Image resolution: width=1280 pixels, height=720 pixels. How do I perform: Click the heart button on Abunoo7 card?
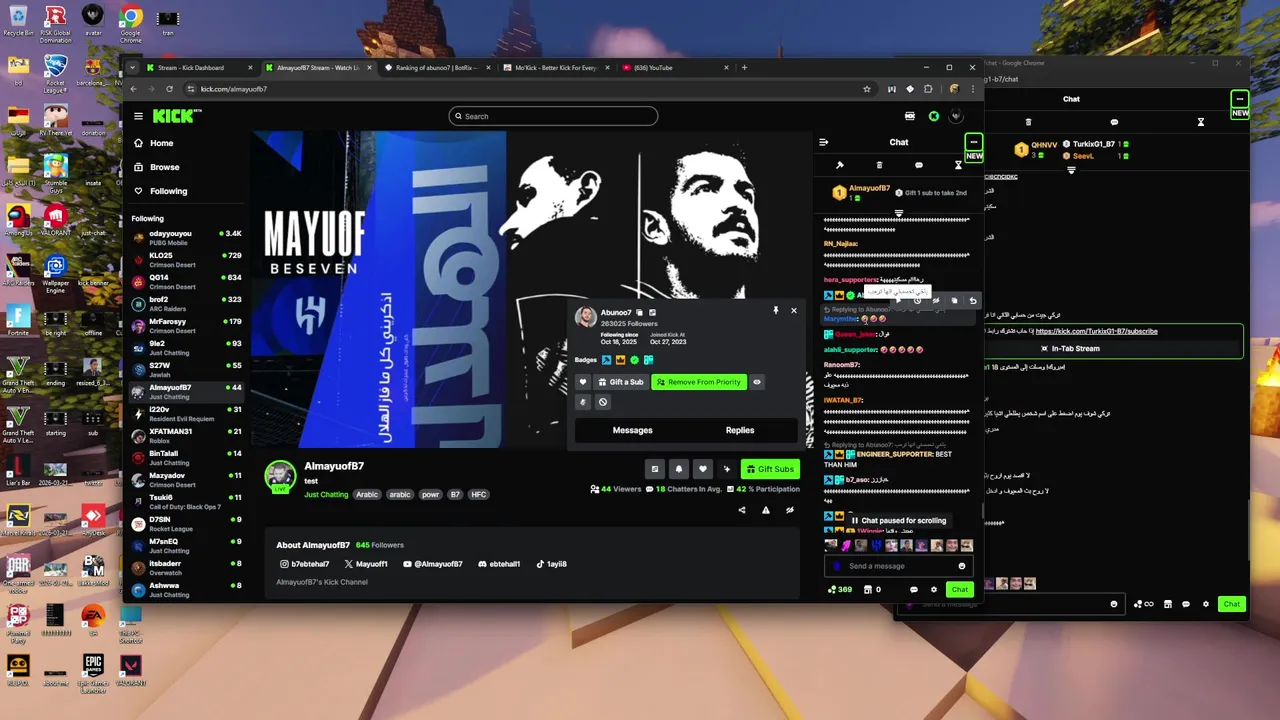[583, 382]
